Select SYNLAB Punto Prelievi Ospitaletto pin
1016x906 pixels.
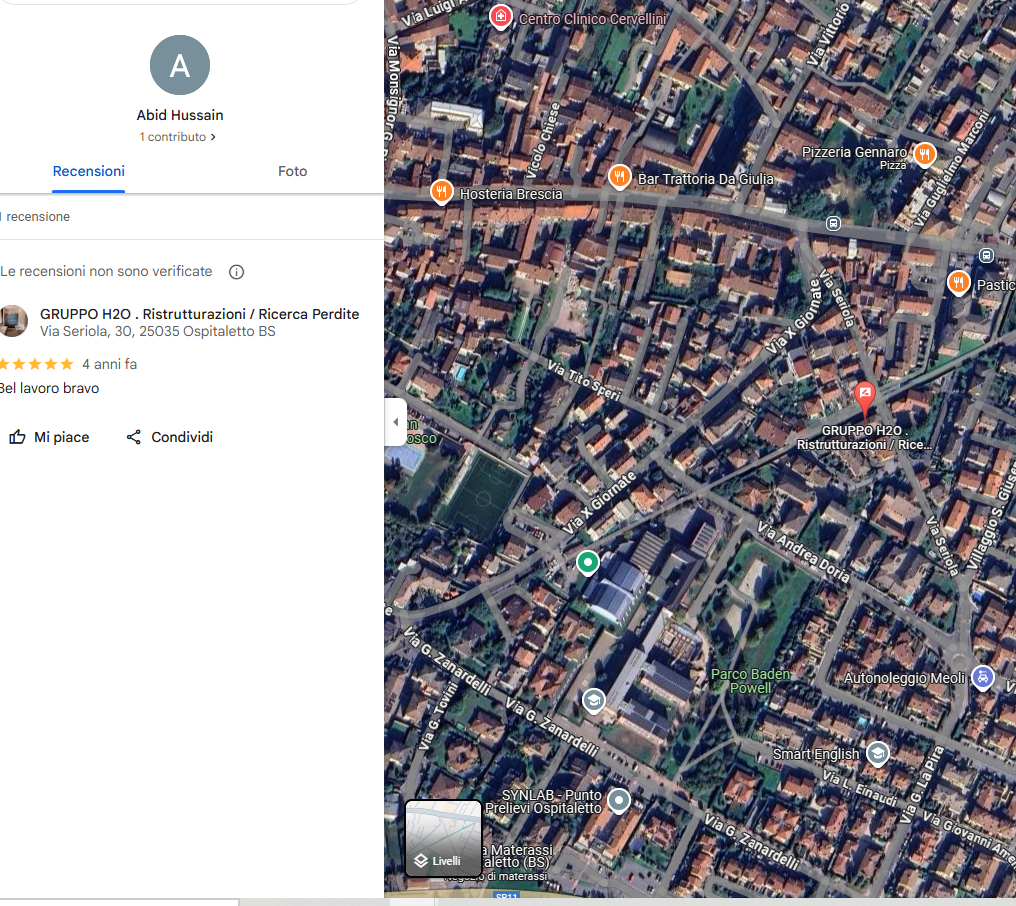point(619,800)
